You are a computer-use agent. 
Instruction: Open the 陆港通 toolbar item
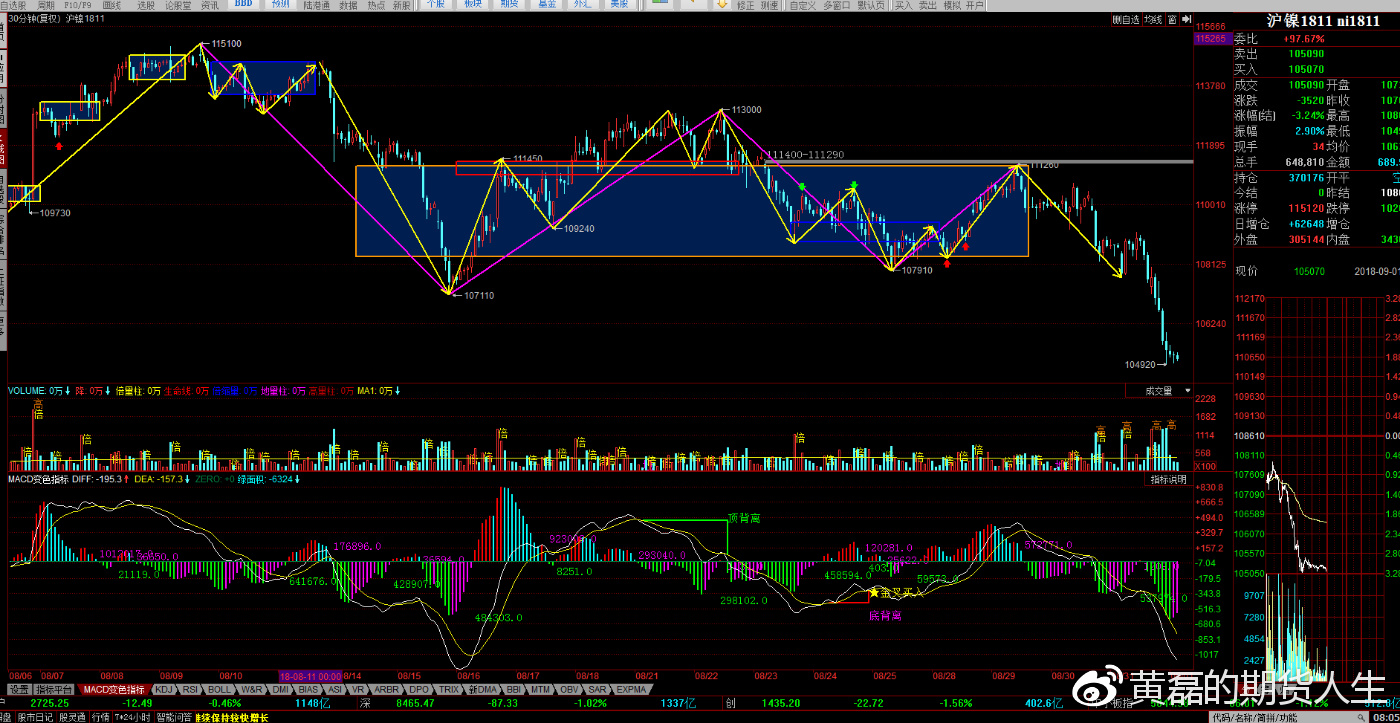pyautogui.click(x=317, y=5)
